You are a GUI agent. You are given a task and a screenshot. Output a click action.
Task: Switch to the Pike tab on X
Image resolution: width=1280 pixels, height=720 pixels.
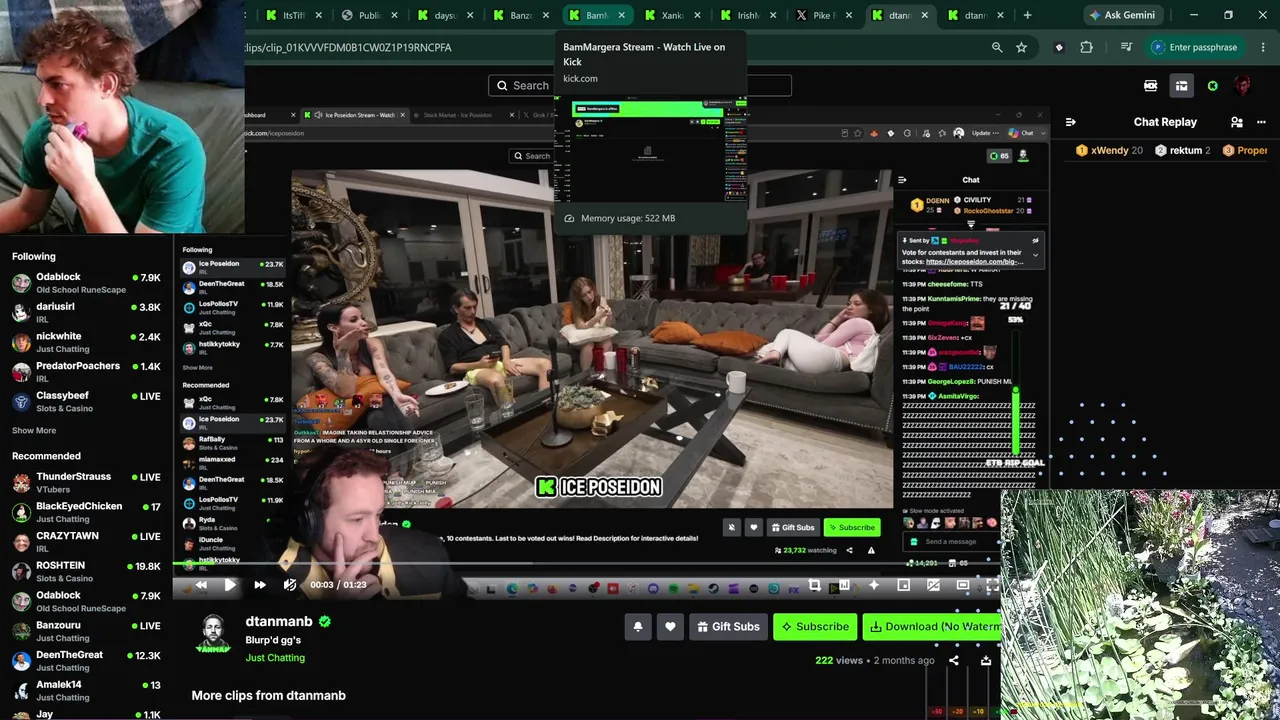(823, 15)
